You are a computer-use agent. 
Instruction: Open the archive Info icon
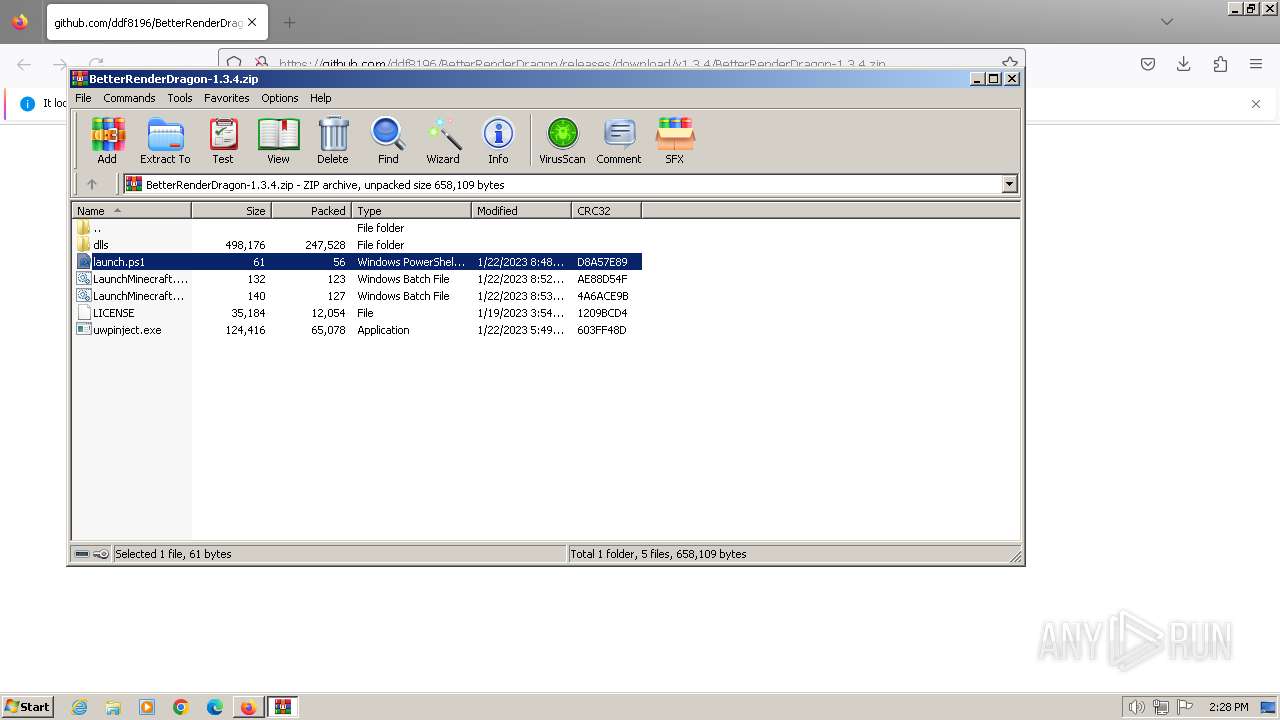(x=498, y=140)
